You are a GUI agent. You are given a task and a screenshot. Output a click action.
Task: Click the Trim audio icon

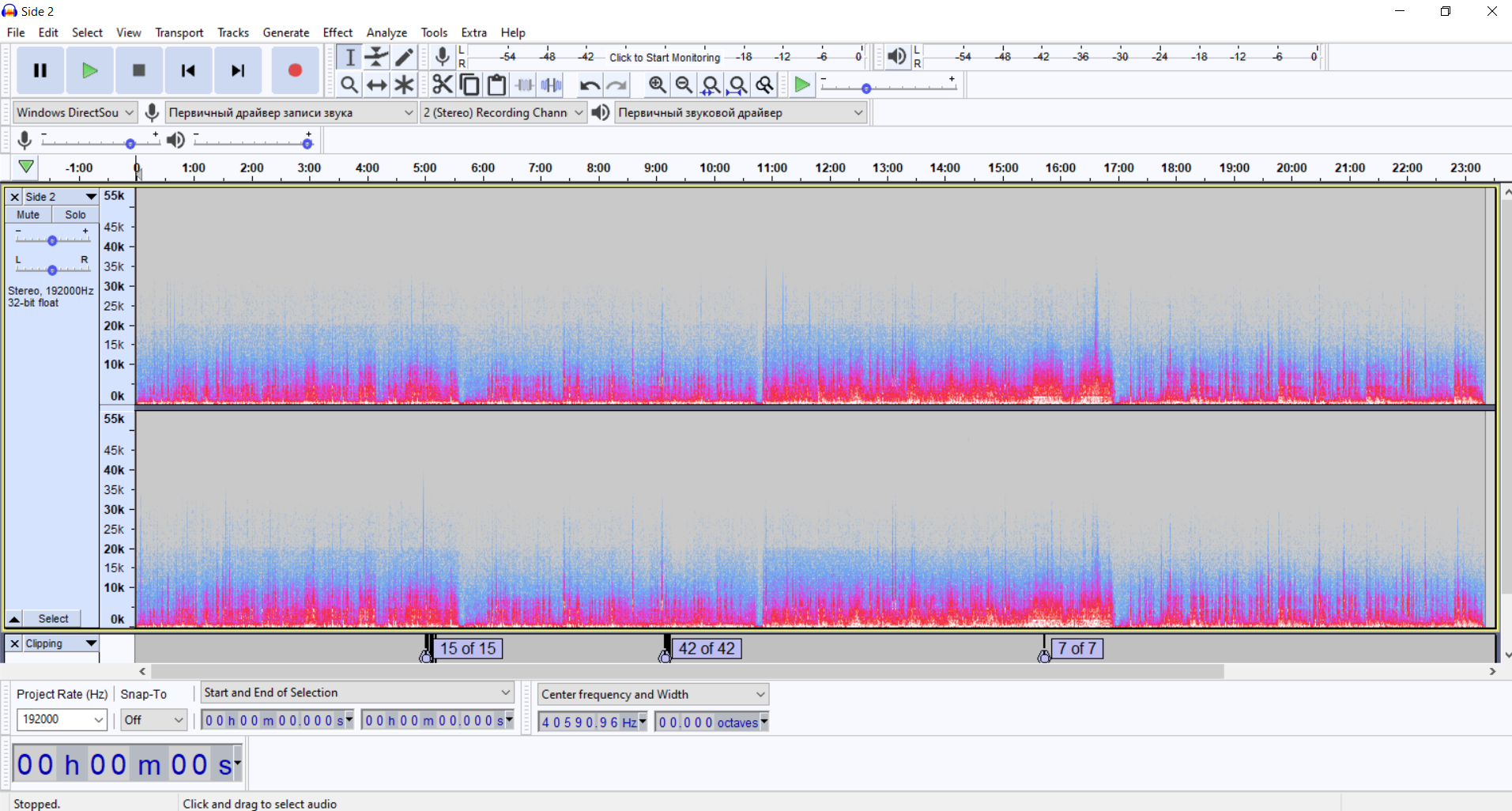[524, 85]
